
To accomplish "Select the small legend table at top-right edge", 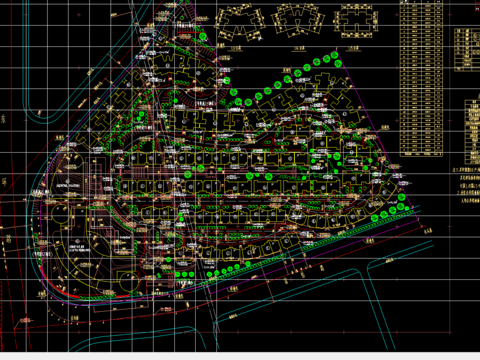I will tap(467, 50).
